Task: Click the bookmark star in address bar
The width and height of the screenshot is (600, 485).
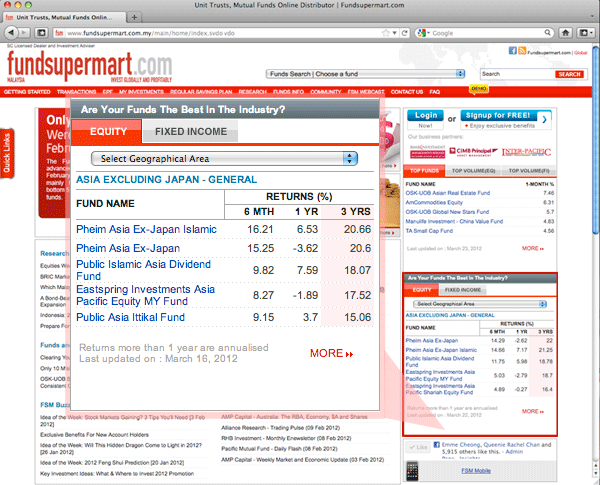Action: 386,33
